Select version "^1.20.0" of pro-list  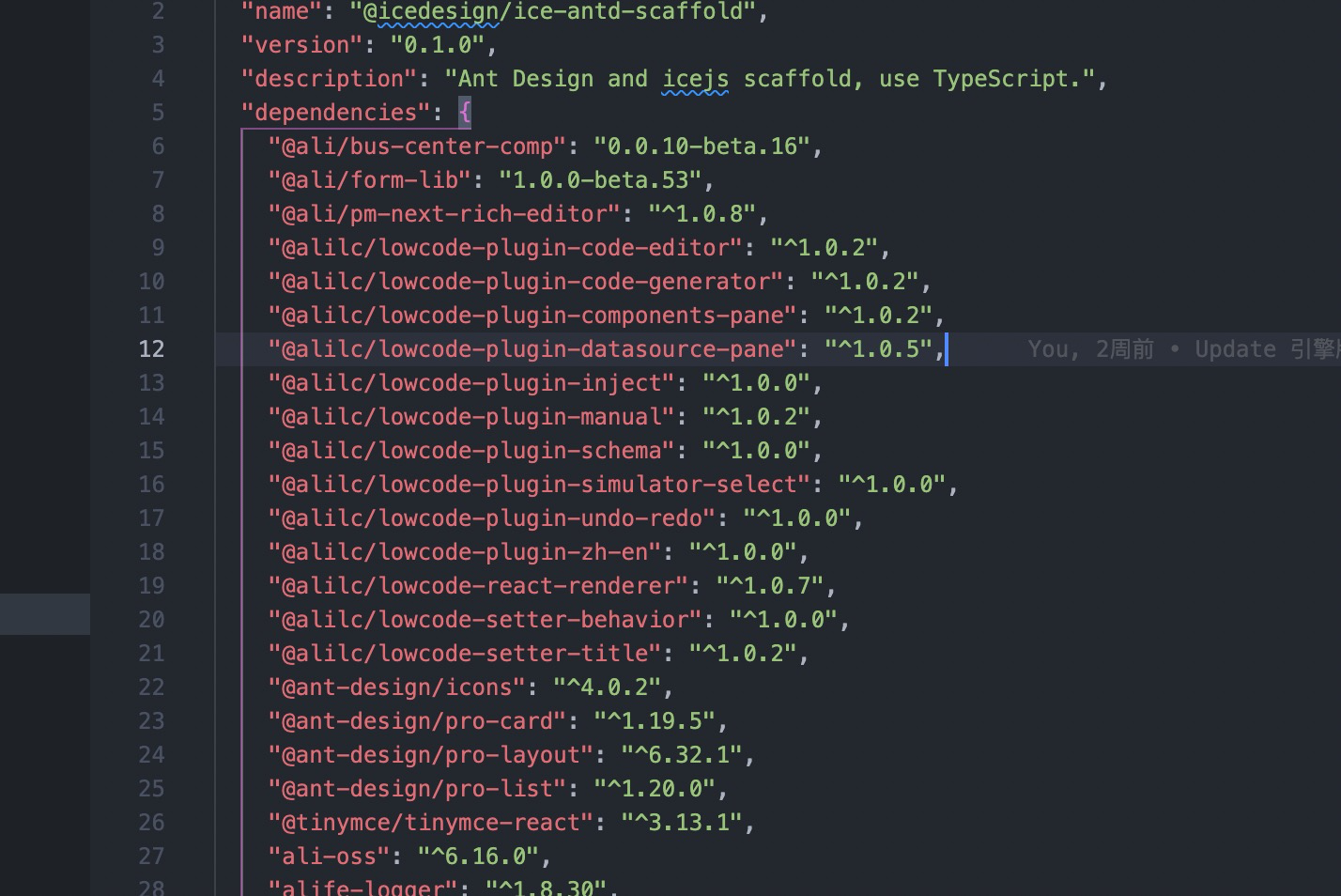click(x=655, y=789)
